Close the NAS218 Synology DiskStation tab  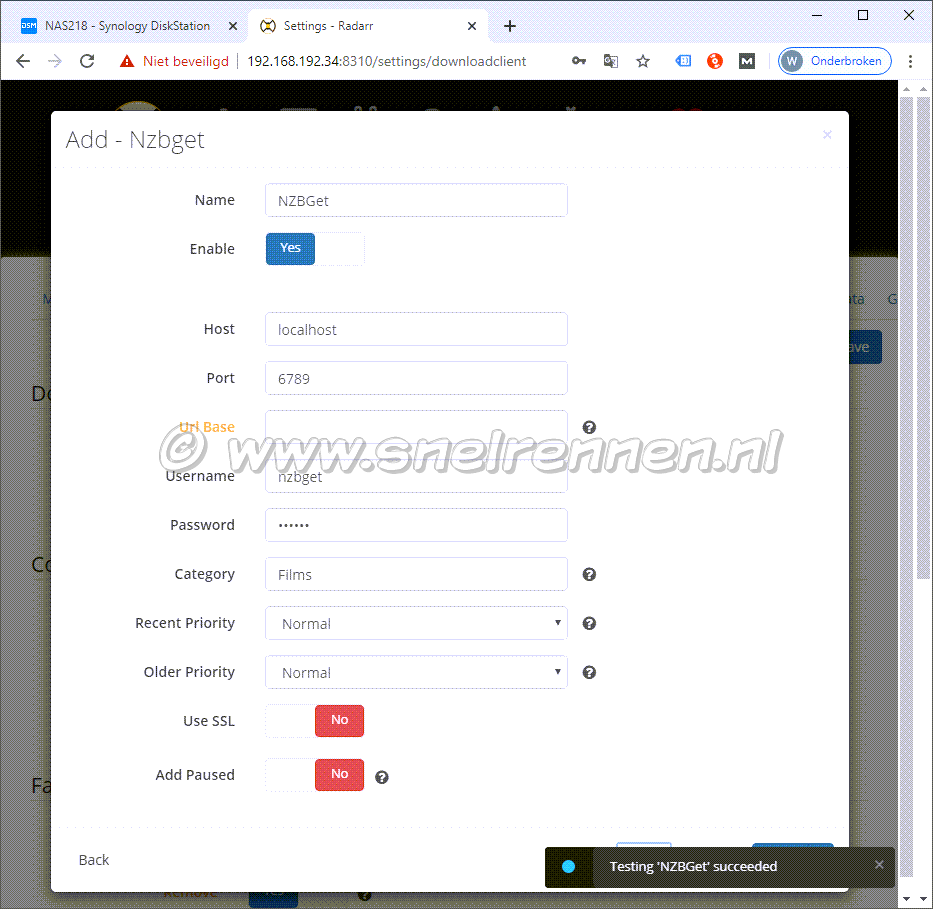[x=233, y=26]
